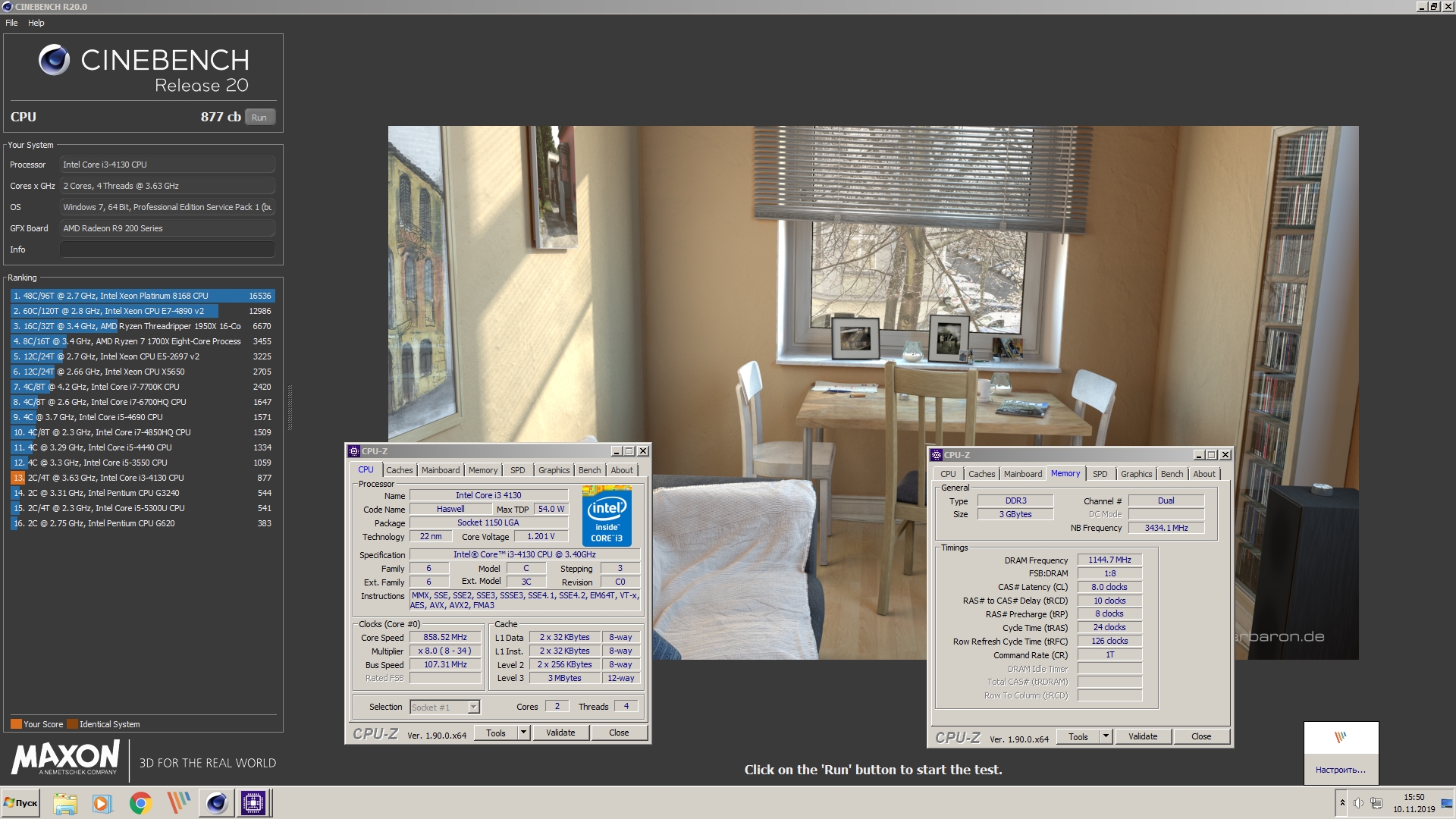Image resolution: width=1456 pixels, height=819 pixels.
Task: Switch to Caches tab in left CPU-Z
Action: coord(400,470)
